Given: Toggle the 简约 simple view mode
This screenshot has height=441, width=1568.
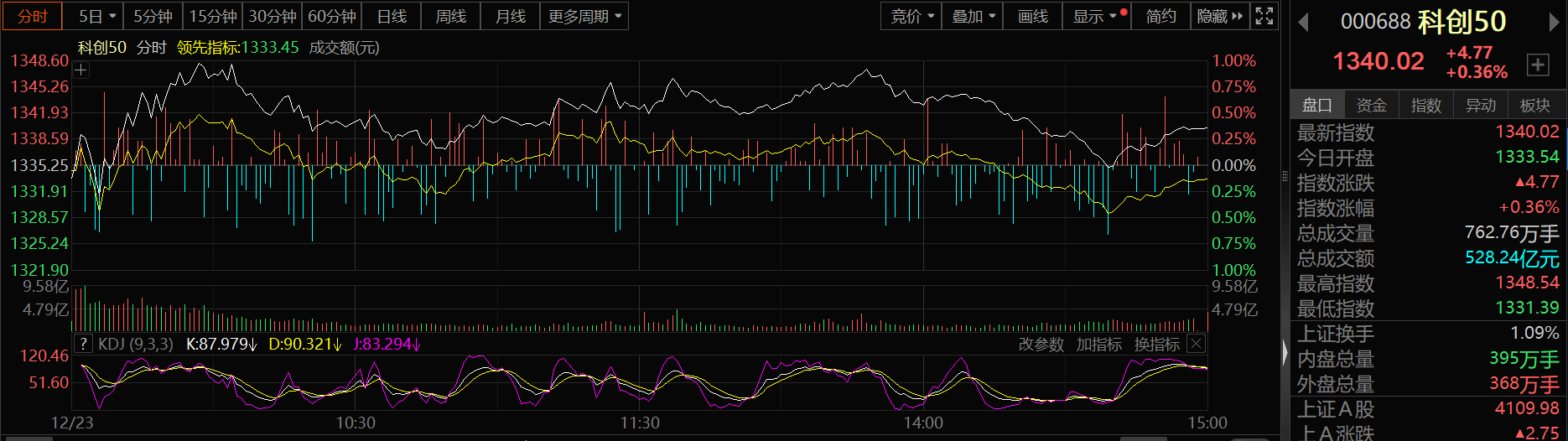Looking at the screenshot, I should click(1160, 16).
